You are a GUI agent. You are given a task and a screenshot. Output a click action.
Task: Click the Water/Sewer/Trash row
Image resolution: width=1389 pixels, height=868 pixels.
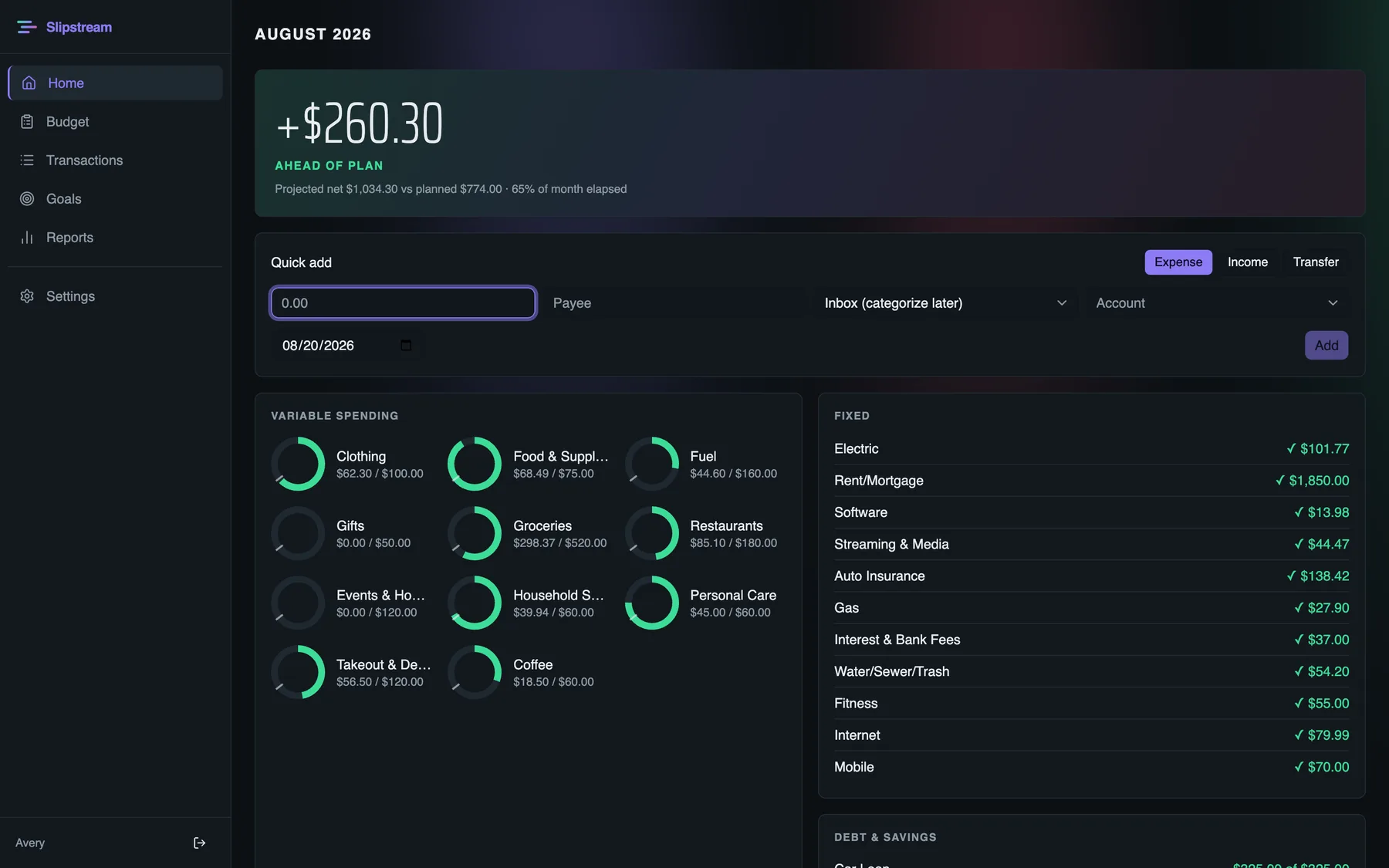(x=1091, y=671)
